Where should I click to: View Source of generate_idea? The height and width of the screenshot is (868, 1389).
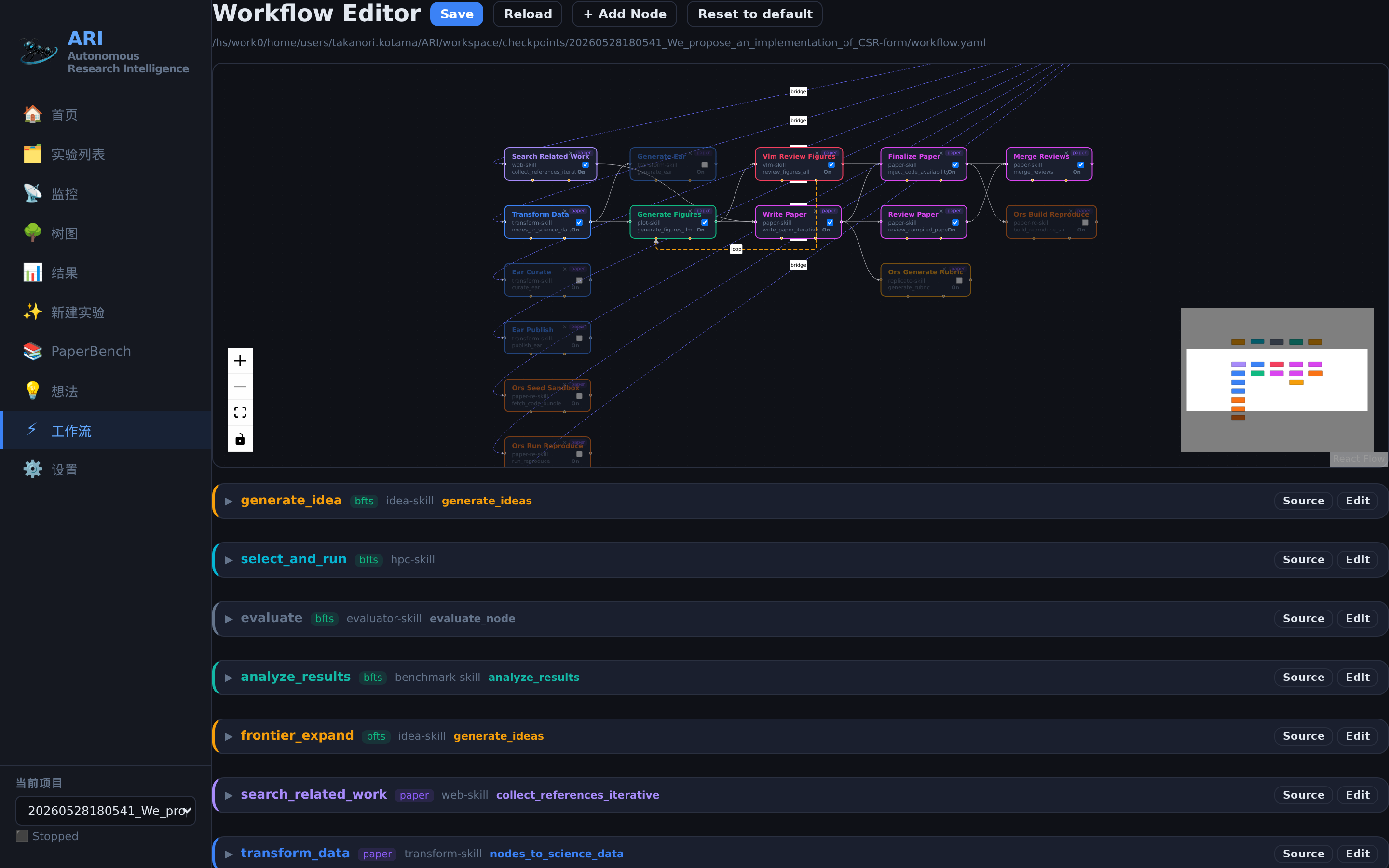click(x=1304, y=501)
